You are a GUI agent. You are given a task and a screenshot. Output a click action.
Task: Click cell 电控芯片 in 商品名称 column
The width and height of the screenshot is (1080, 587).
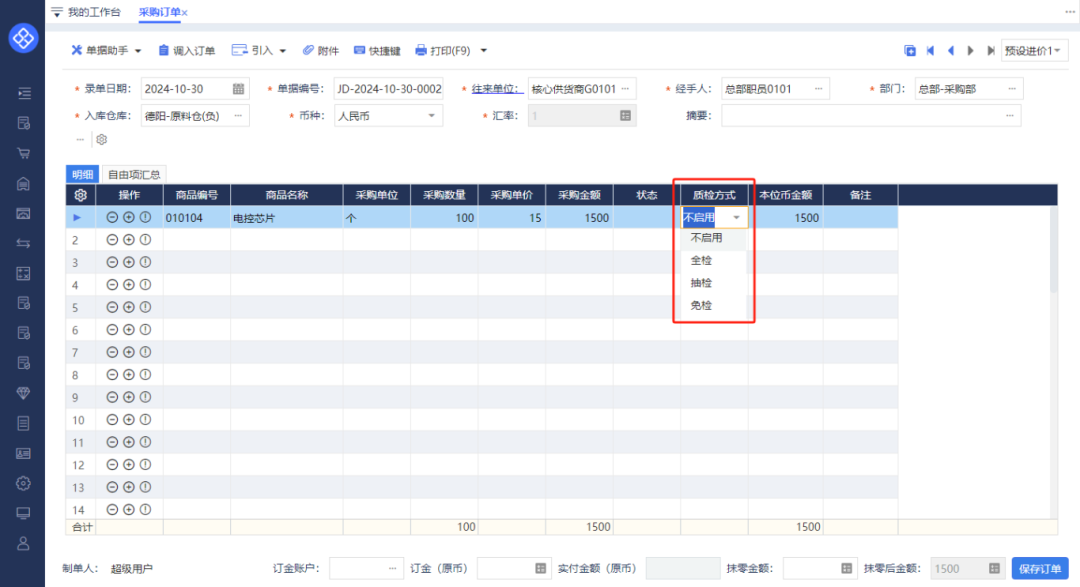point(287,218)
